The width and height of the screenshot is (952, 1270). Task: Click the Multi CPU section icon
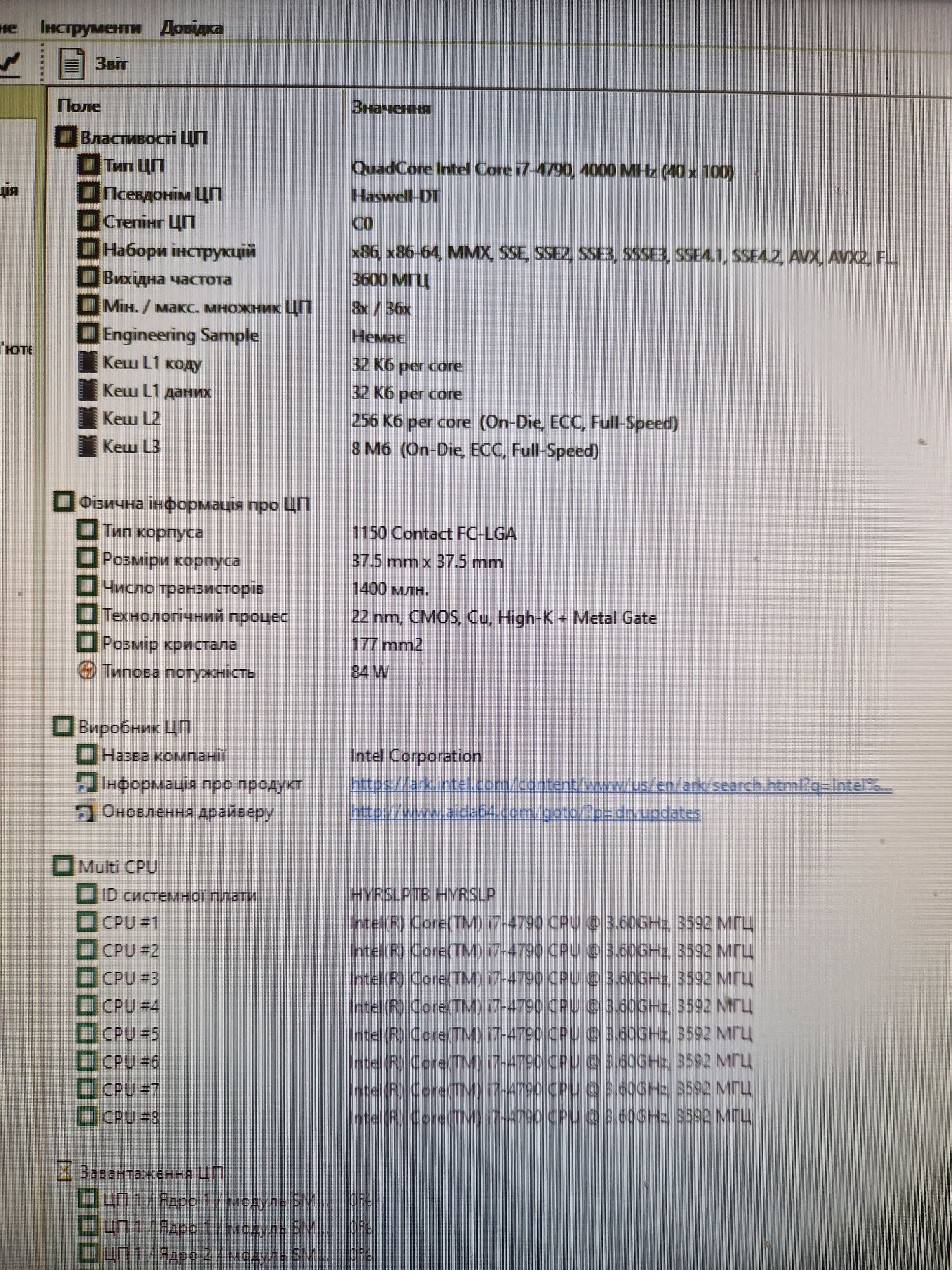point(63,866)
